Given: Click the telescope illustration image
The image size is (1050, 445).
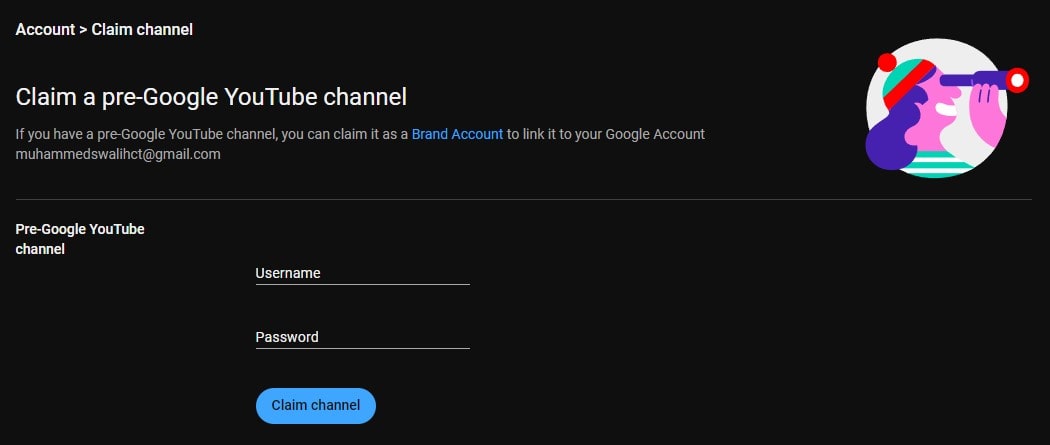Looking at the screenshot, I should point(947,108).
